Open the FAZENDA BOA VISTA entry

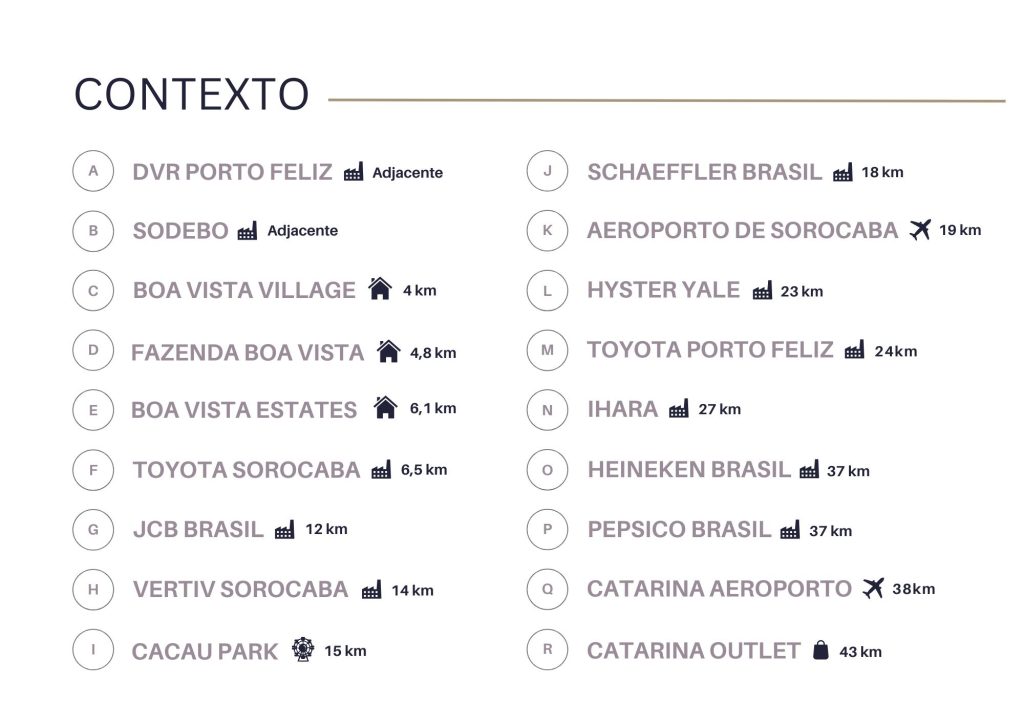247,353
